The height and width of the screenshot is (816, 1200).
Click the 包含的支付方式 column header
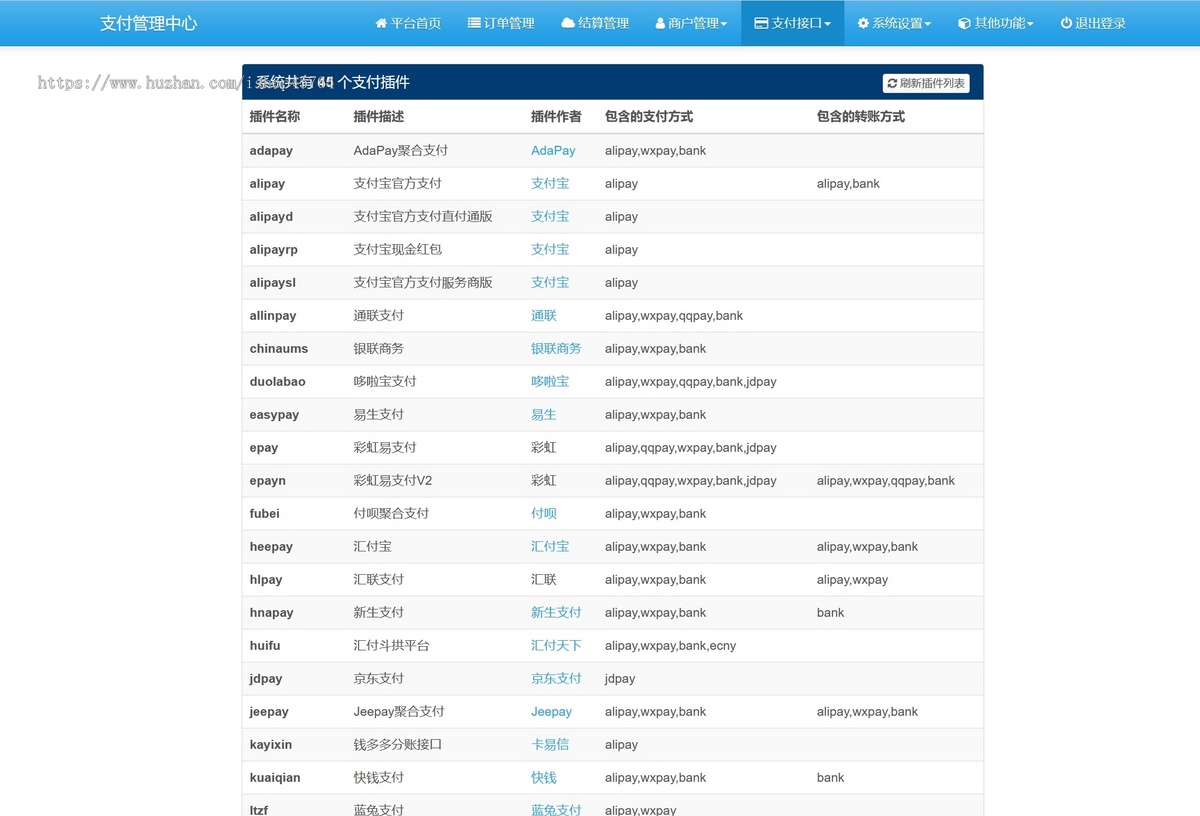point(649,117)
